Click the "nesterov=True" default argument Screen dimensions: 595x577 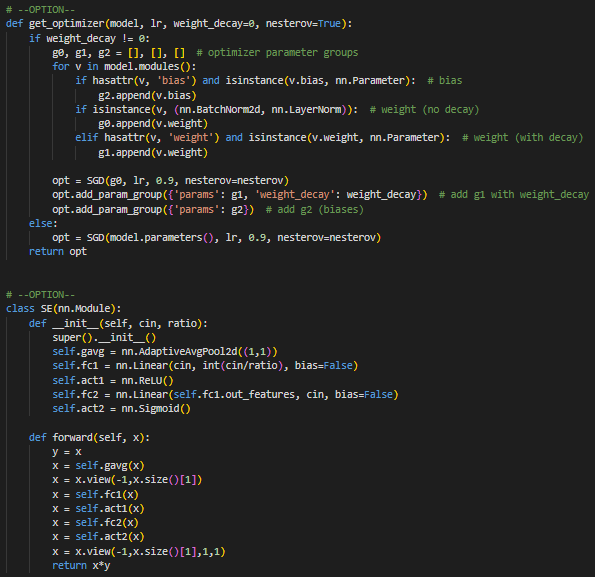pyautogui.click(x=303, y=24)
